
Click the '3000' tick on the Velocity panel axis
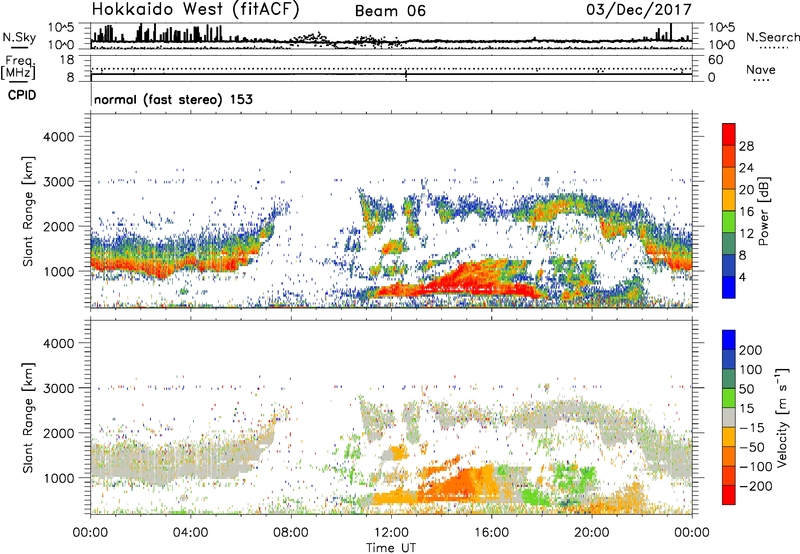(x=58, y=388)
